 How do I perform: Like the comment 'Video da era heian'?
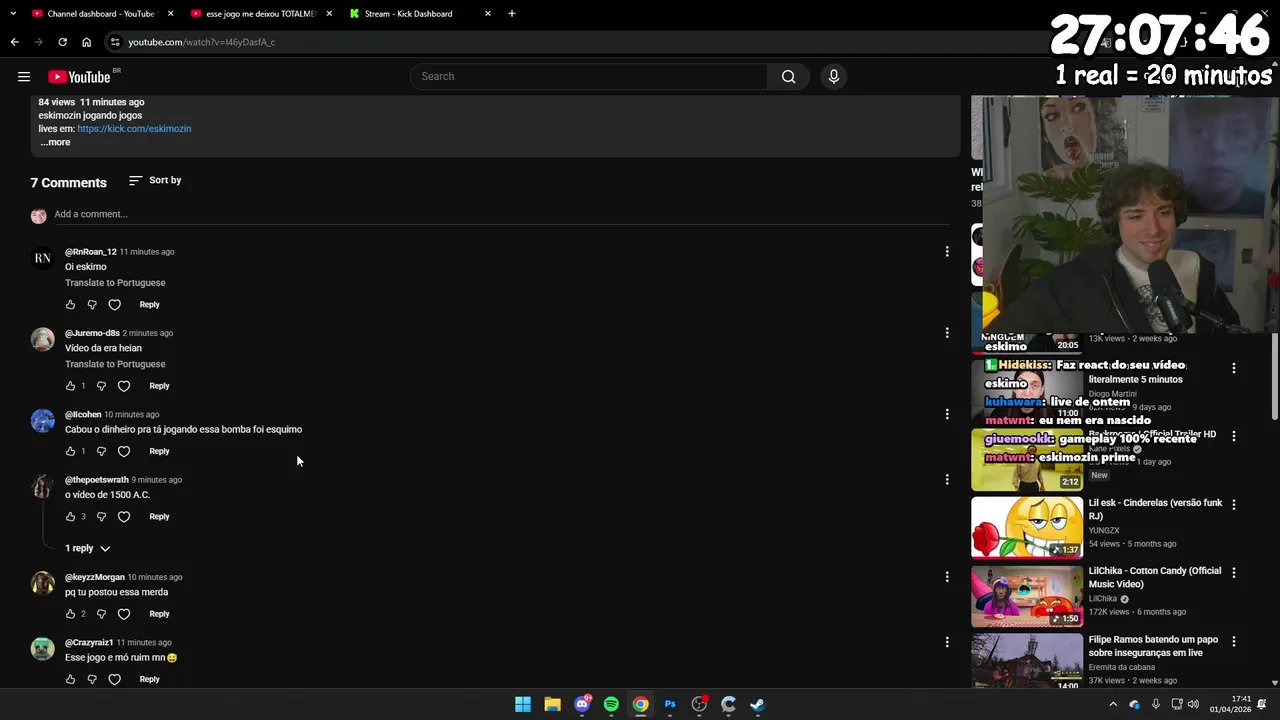click(x=70, y=386)
